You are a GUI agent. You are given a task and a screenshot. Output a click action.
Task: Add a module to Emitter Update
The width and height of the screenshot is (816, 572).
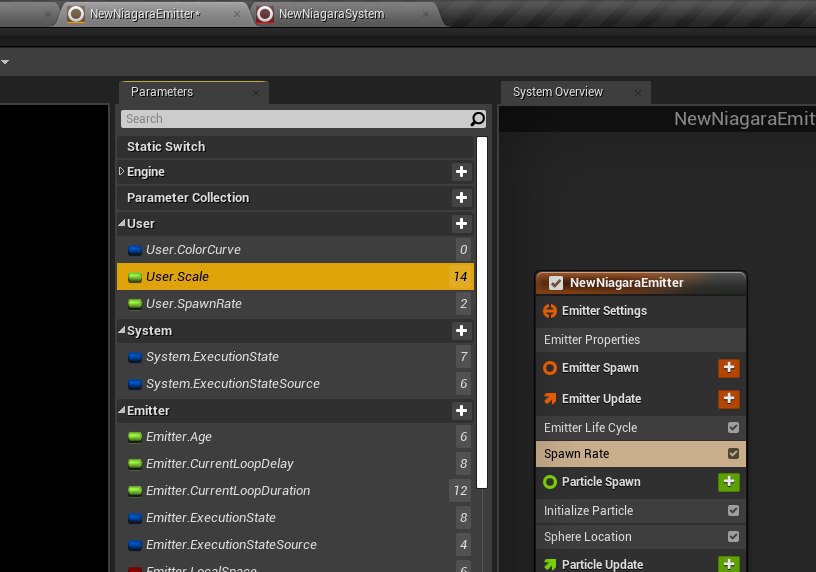pyautogui.click(x=729, y=399)
